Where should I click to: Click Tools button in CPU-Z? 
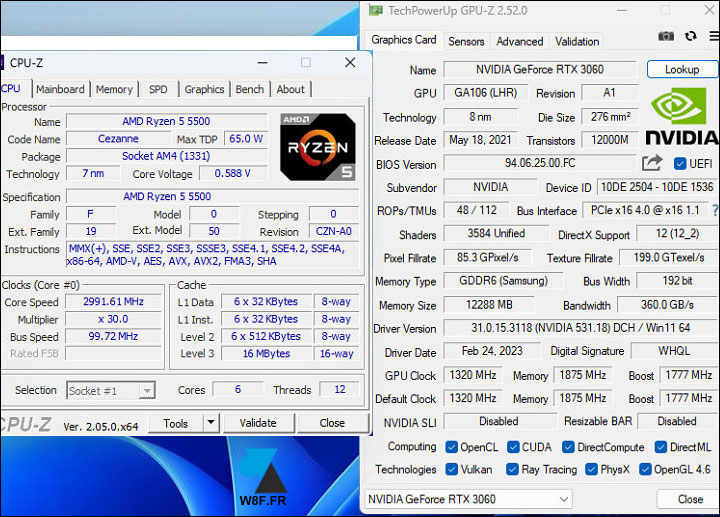pos(176,423)
